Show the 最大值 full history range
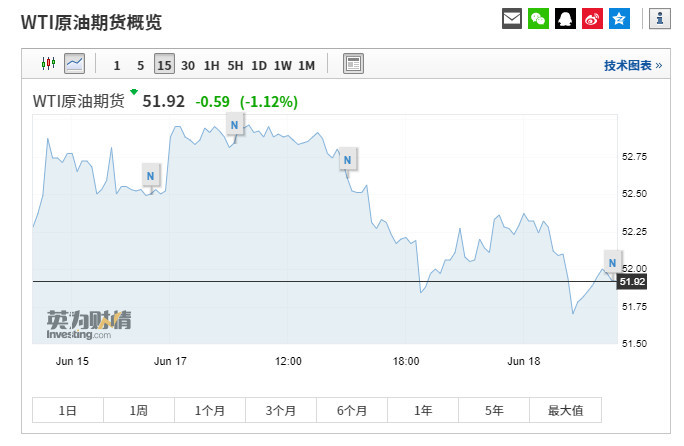684x446 pixels. coord(565,410)
